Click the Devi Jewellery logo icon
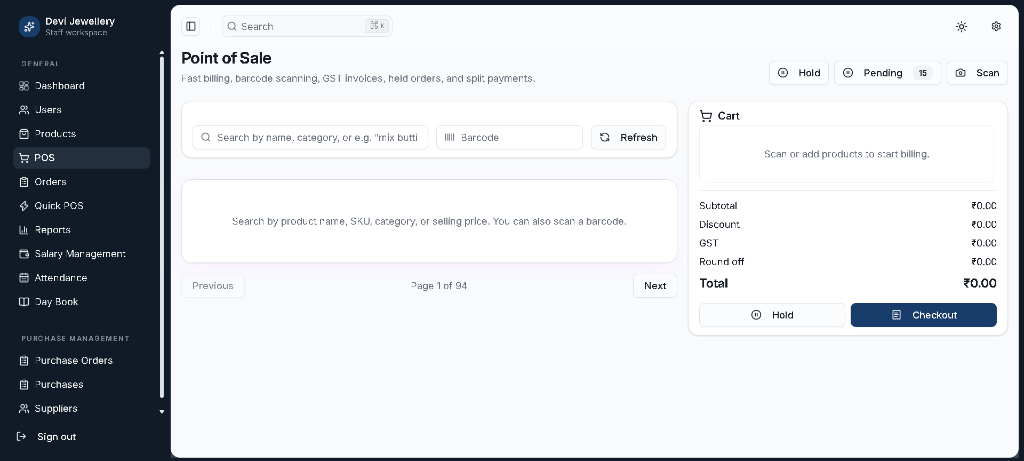The image size is (1024, 461). pyautogui.click(x=29, y=27)
